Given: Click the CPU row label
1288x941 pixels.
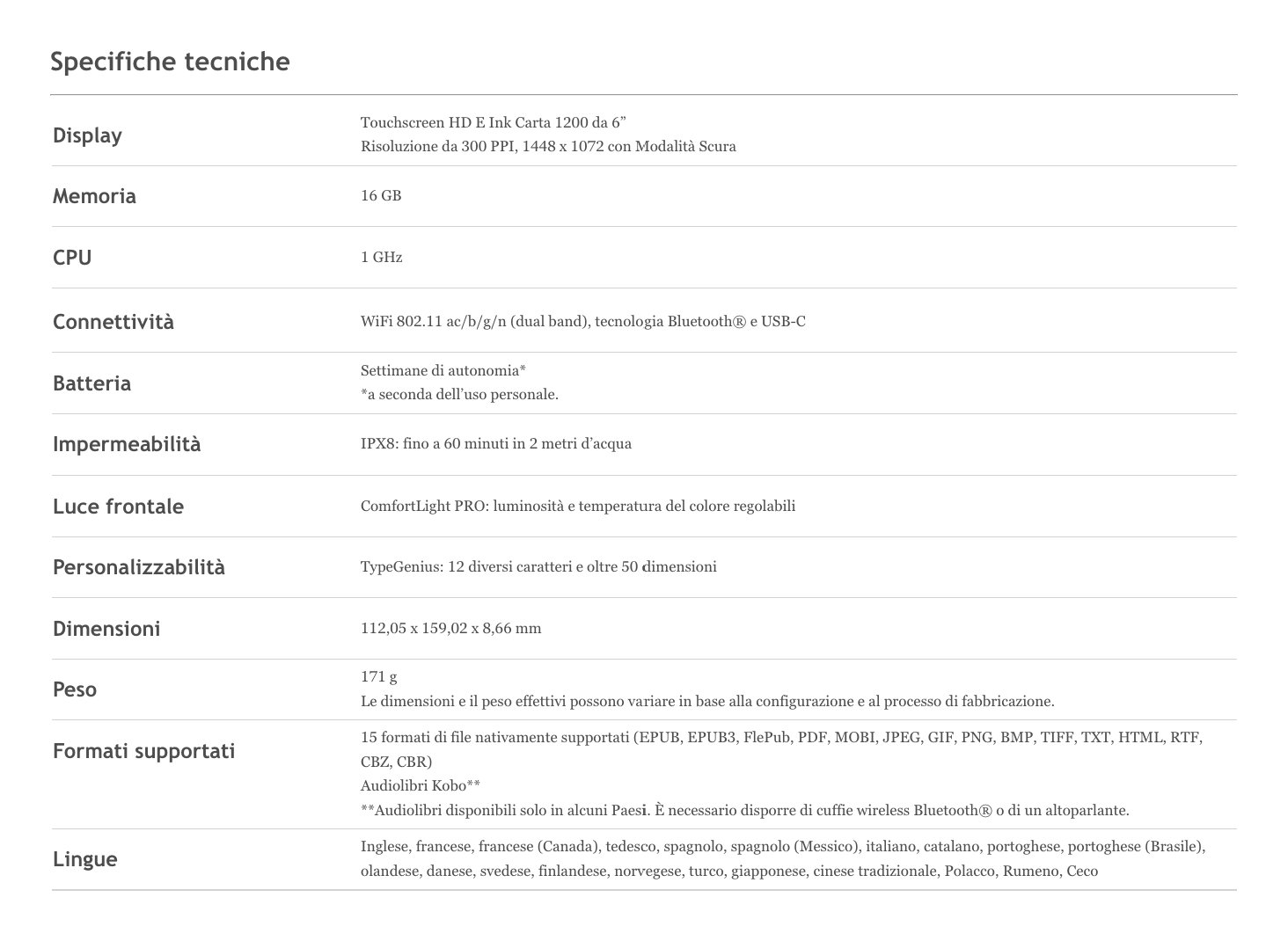Looking at the screenshot, I should pyautogui.click(x=72, y=258).
